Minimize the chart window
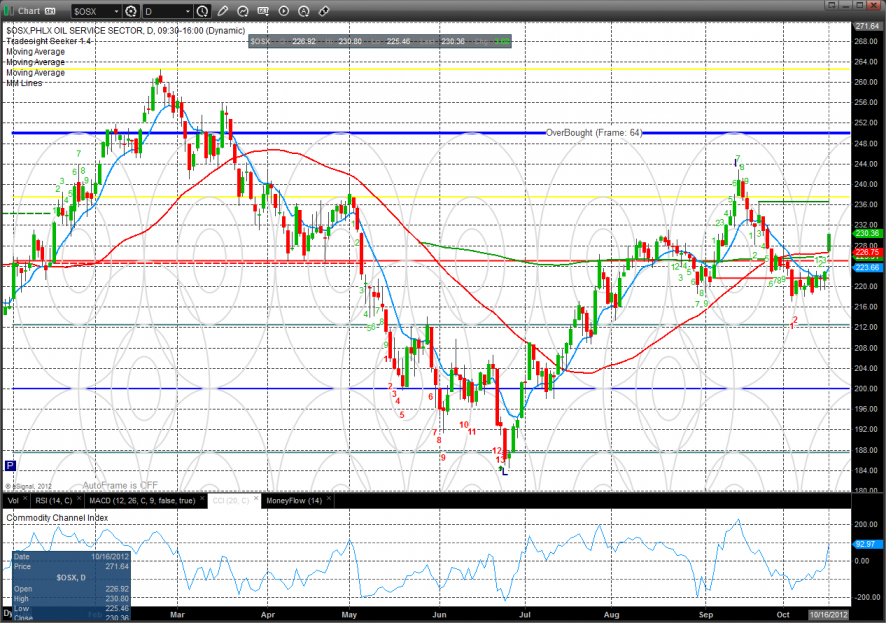Viewport: 886px width, 623px height. pyautogui.click(x=846, y=5)
